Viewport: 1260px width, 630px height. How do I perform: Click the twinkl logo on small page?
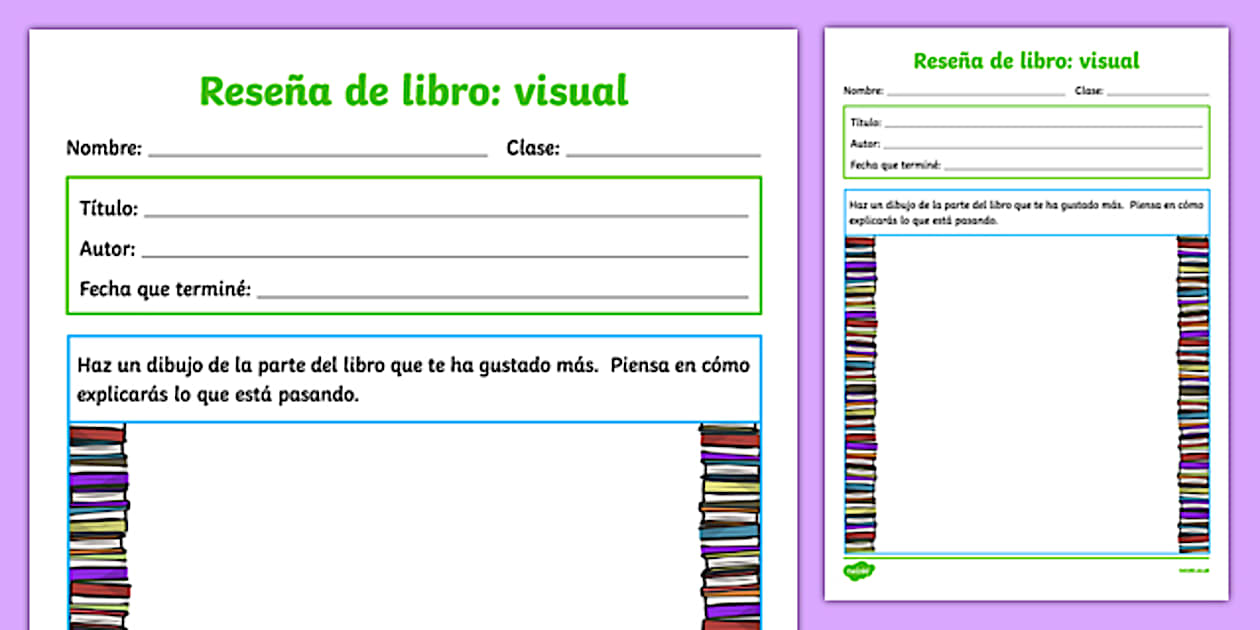pyautogui.click(x=859, y=572)
